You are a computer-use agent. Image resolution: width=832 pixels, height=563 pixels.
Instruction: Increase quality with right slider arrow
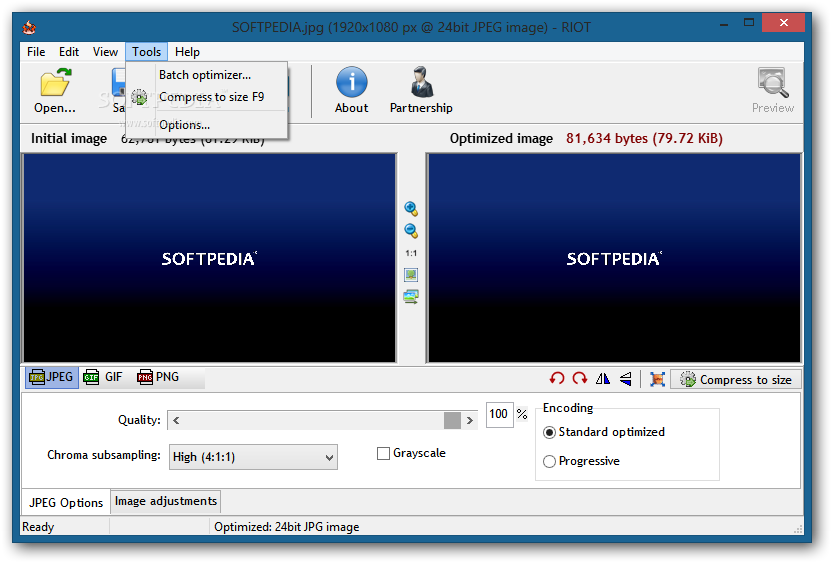[470, 420]
